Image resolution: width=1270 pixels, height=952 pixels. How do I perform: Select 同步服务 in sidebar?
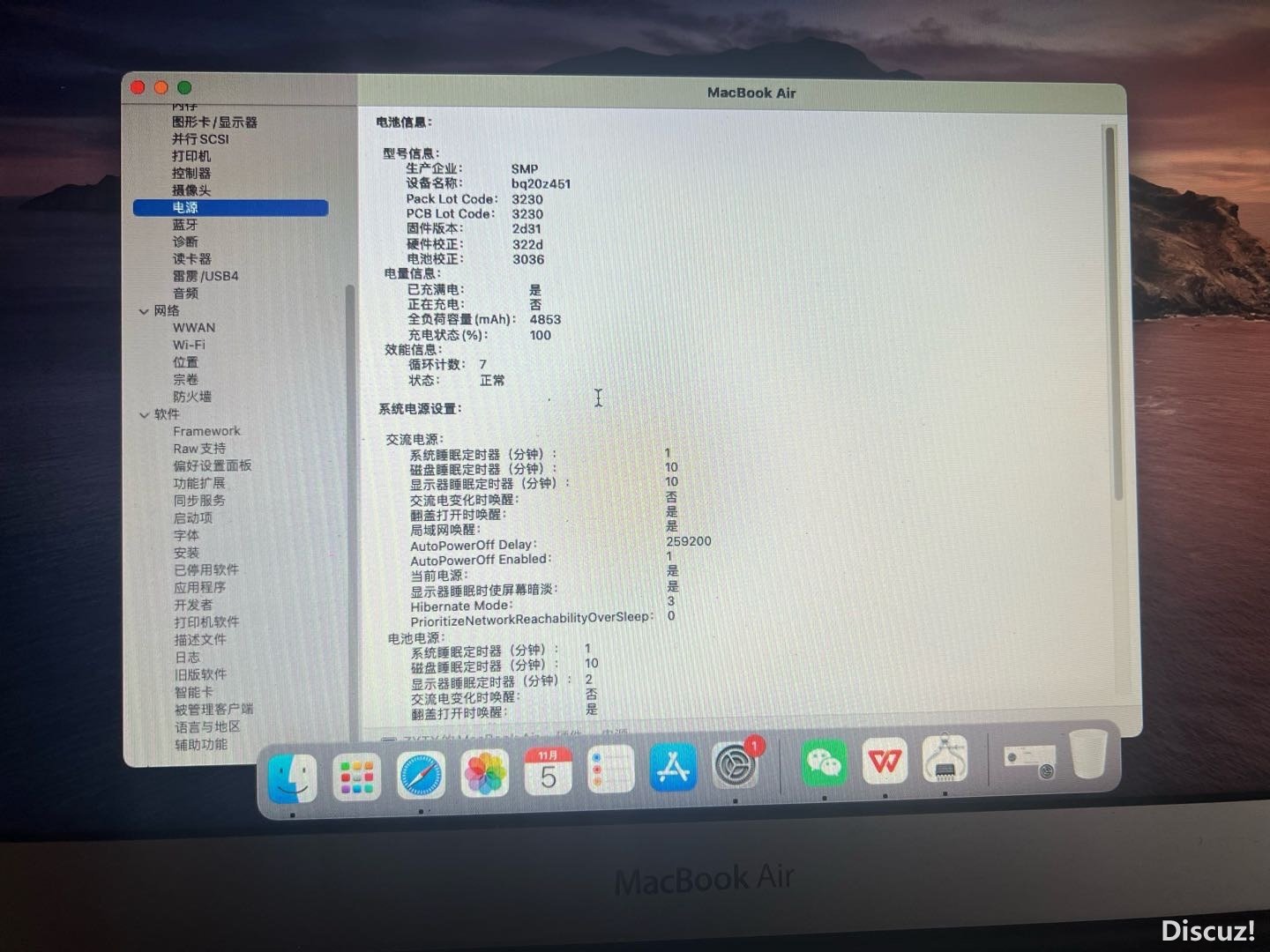199,500
